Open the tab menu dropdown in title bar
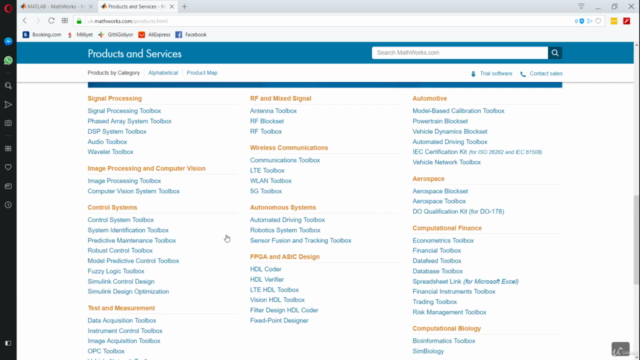This screenshot has height=360, width=640. click(x=581, y=6)
